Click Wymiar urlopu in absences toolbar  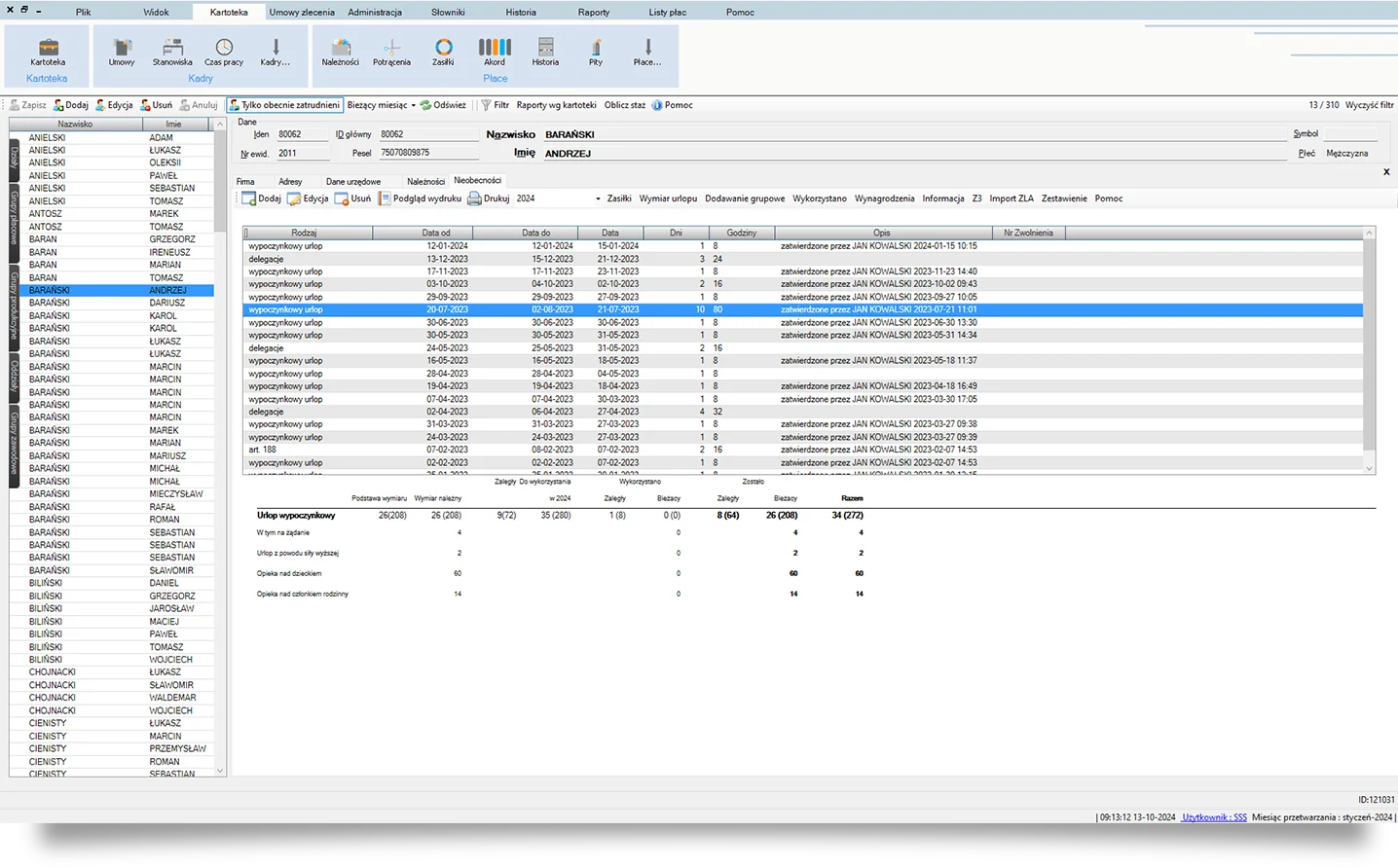(x=668, y=199)
